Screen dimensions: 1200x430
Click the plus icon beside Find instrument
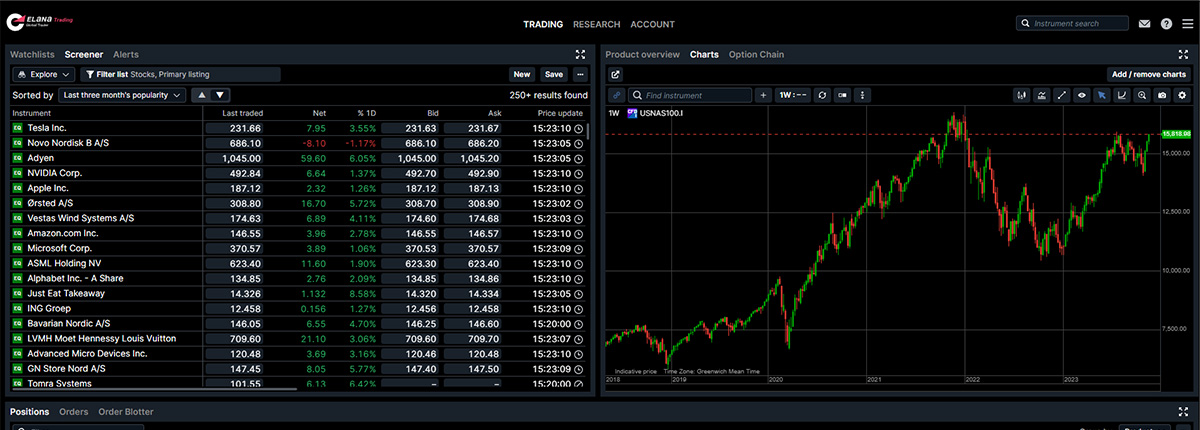pyautogui.click(x=763, y=95)
